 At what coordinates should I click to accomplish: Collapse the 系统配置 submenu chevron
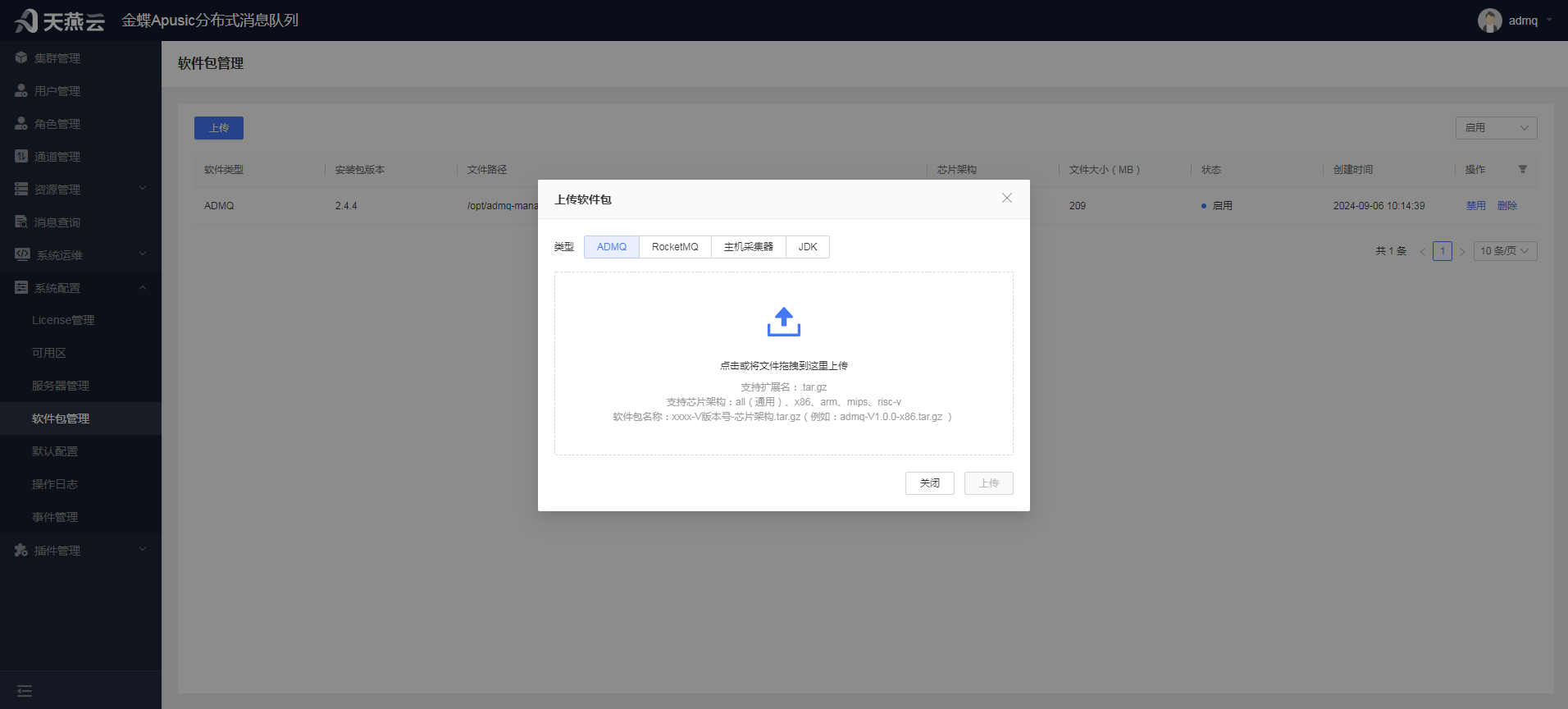pyautogui.click(x=143, y=287)
